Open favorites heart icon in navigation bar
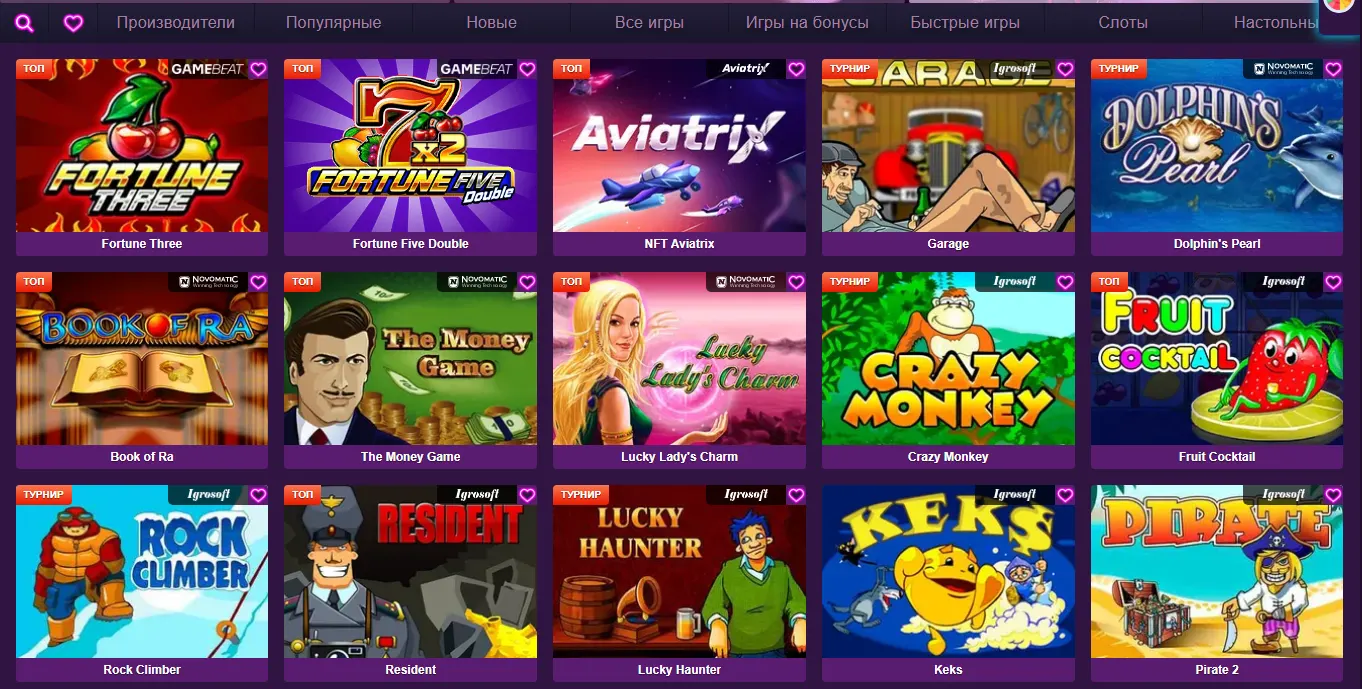This screenshot has height=689, width=1362. 73,23
